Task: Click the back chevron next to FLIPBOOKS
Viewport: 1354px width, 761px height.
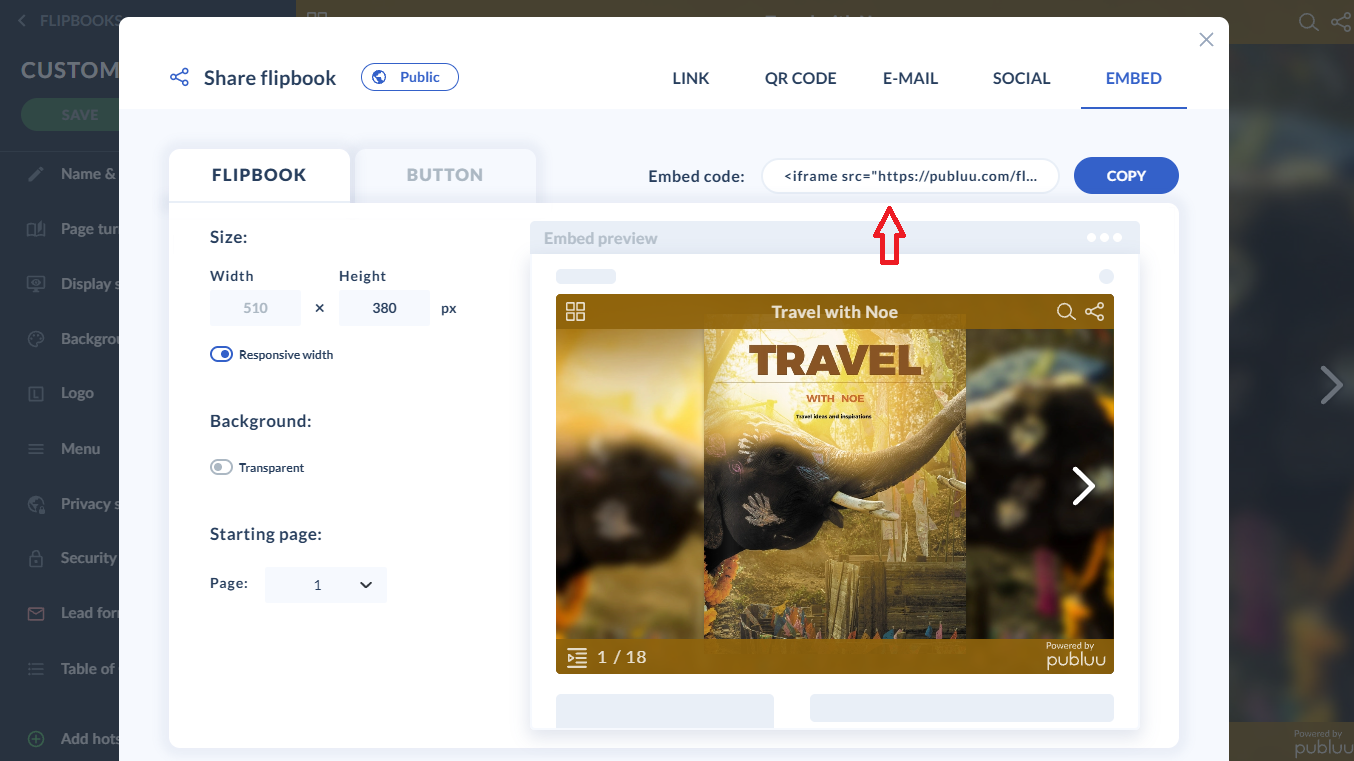Action: 22,20
